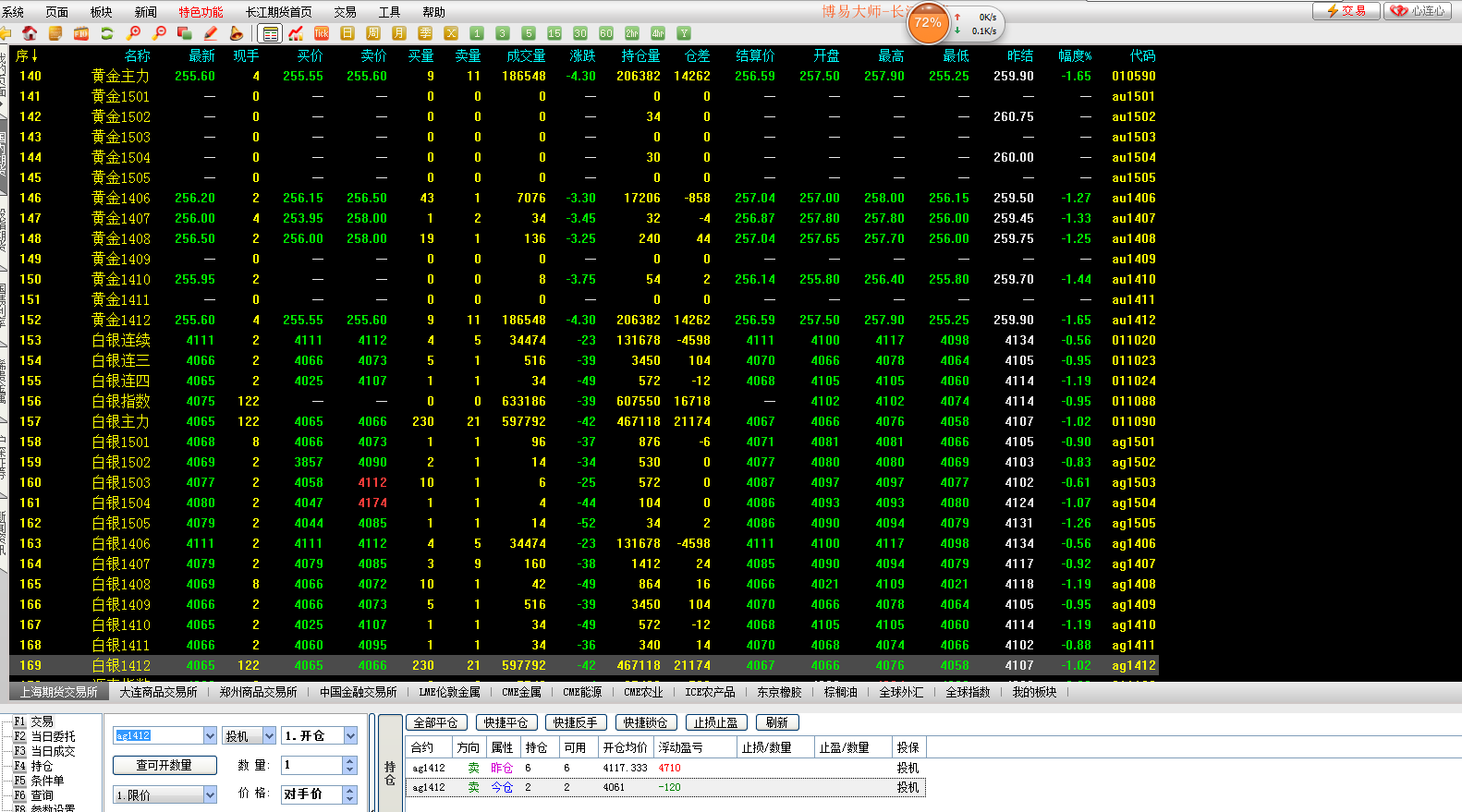The image size is (1462, 812).
Task: Select the monthly (月) period icon
Action: pos(399,33)
